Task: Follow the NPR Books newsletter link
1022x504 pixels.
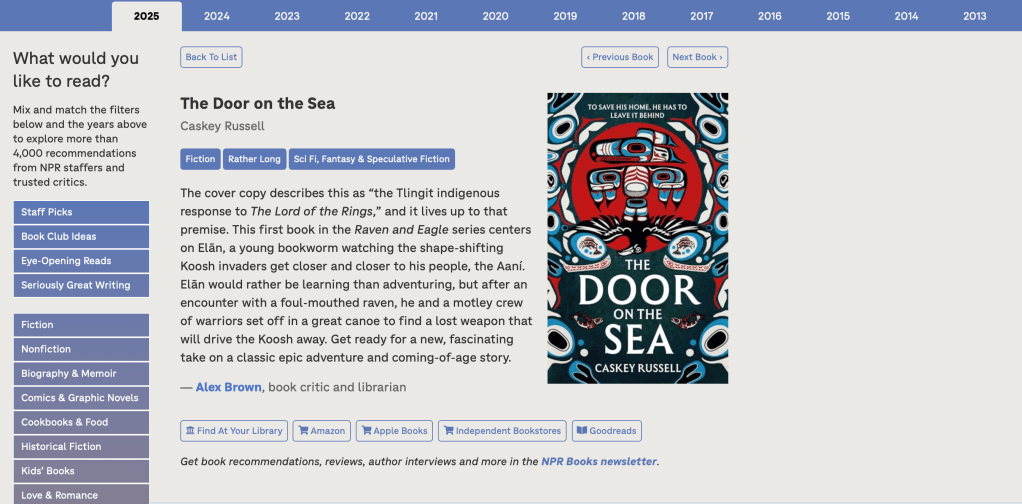Action: [x=599, y=462]
